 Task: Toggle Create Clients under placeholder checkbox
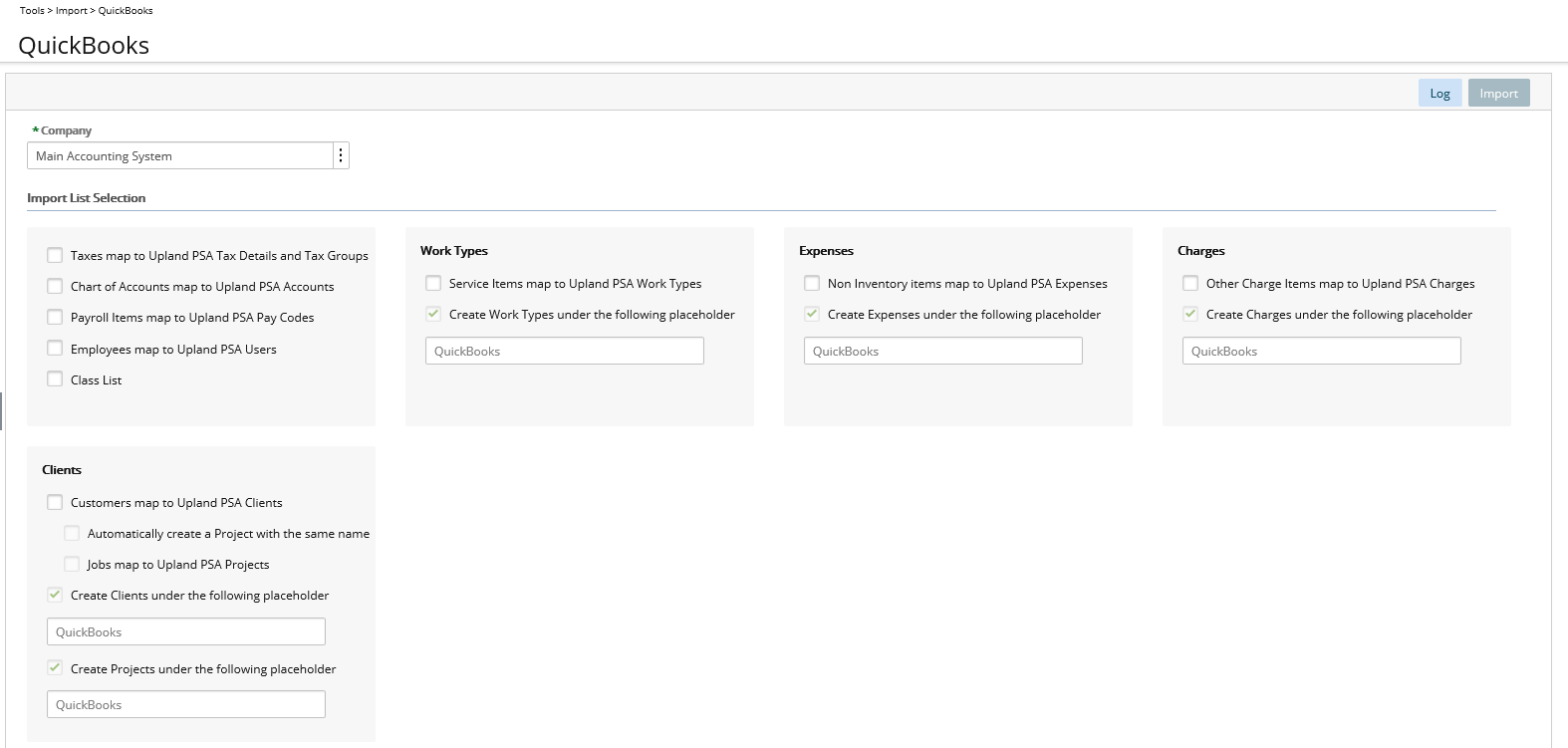(x=55, y=595)
